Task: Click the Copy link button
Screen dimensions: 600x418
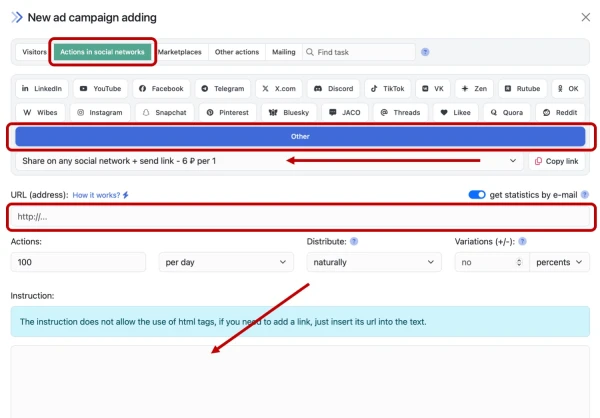Action: coord(556,161)
